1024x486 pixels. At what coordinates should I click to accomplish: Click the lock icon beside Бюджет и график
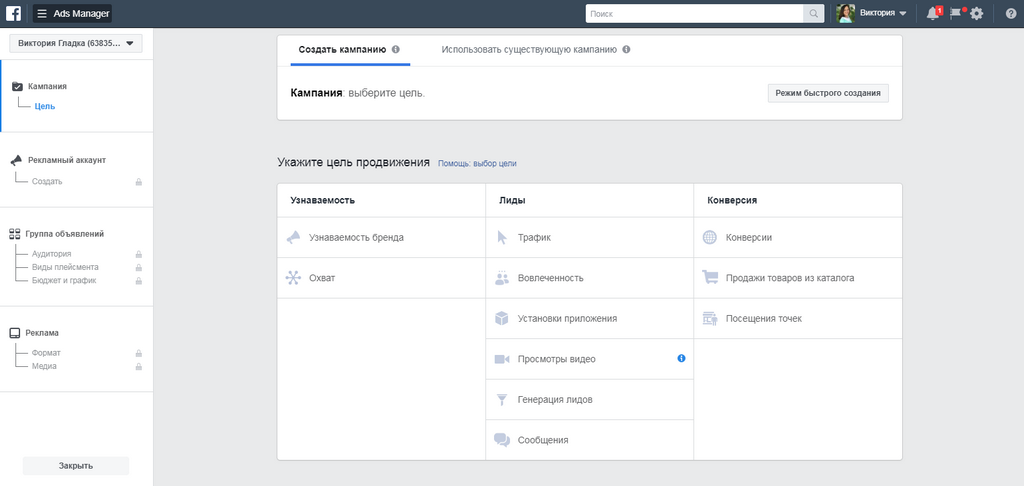tap(138, 281)
